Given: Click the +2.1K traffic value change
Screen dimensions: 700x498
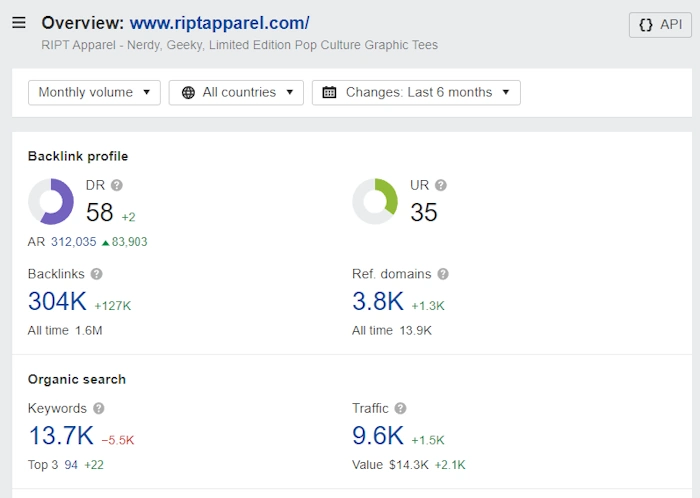Looking at the screenshot, I should pyautogui.click(x=450, y=465).
